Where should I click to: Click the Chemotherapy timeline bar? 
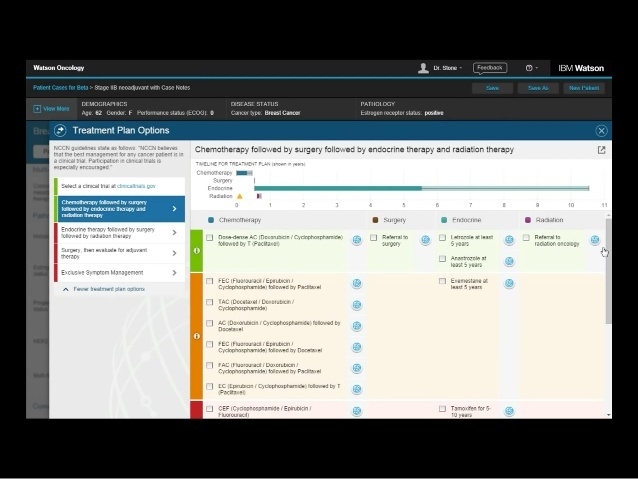coord(244,173)
